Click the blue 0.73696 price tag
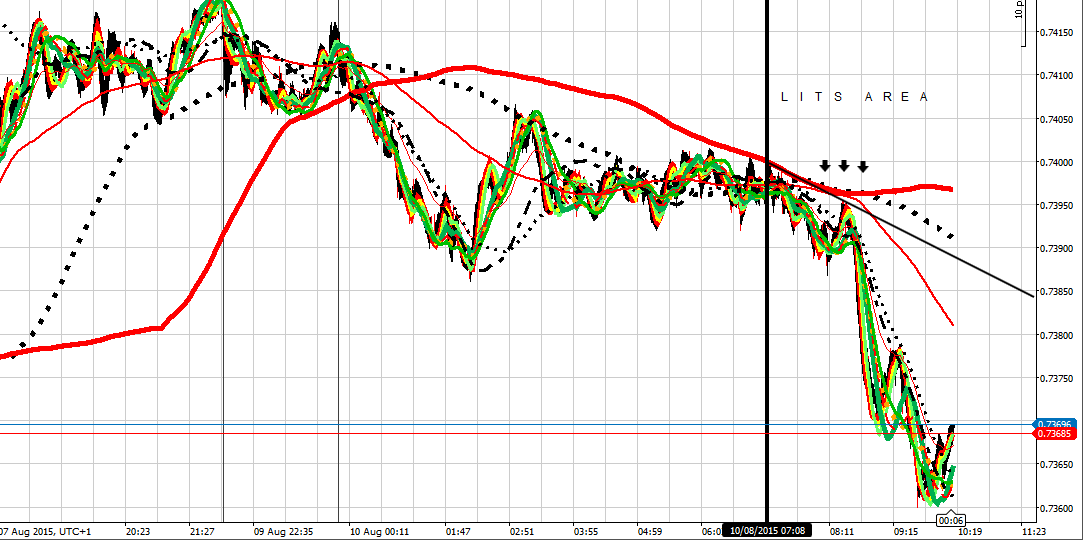Image resolution: width=1083 pixels, height=540 pixels. [x=1055, y=424]
